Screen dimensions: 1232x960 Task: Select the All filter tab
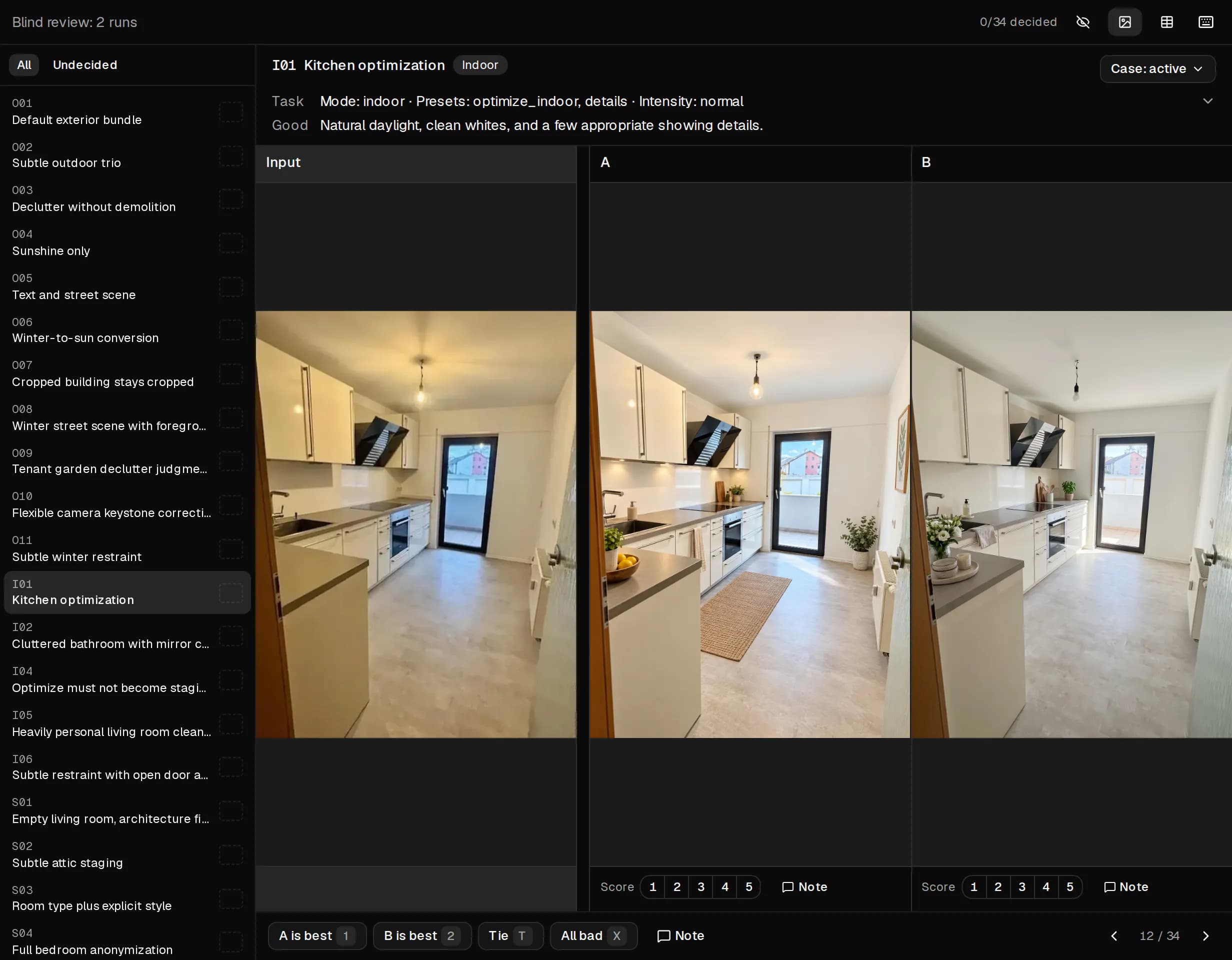(x=24, y=65)
